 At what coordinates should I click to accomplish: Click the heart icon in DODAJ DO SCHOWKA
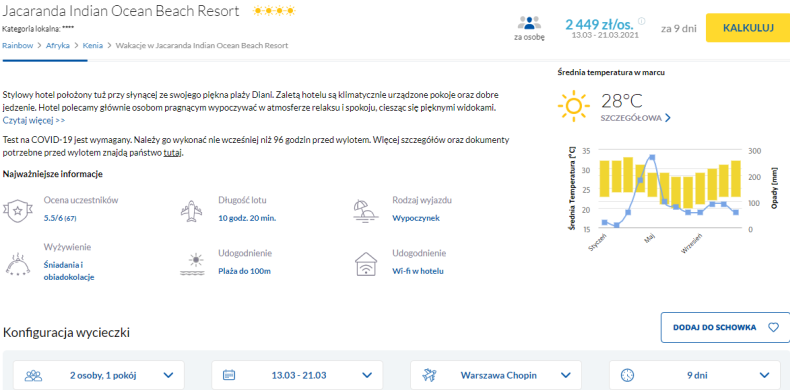pyautogui.click(x=773, y=328)
